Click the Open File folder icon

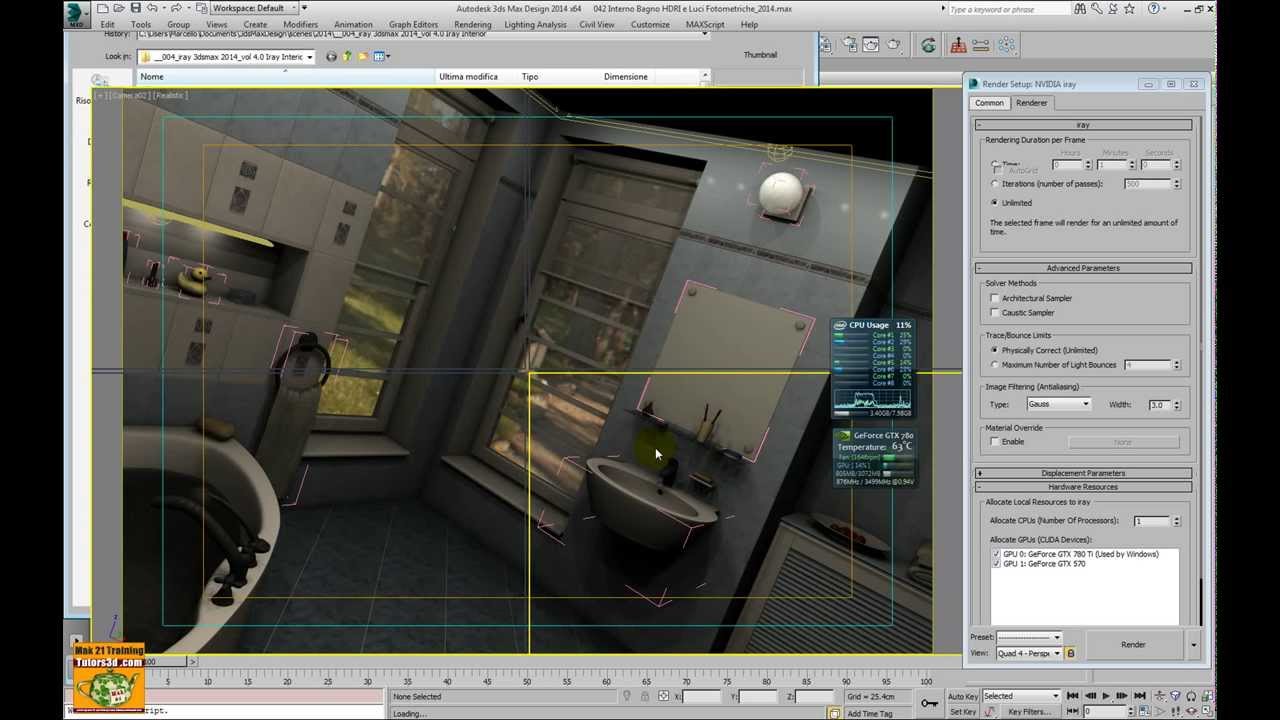tap(119, 8)
